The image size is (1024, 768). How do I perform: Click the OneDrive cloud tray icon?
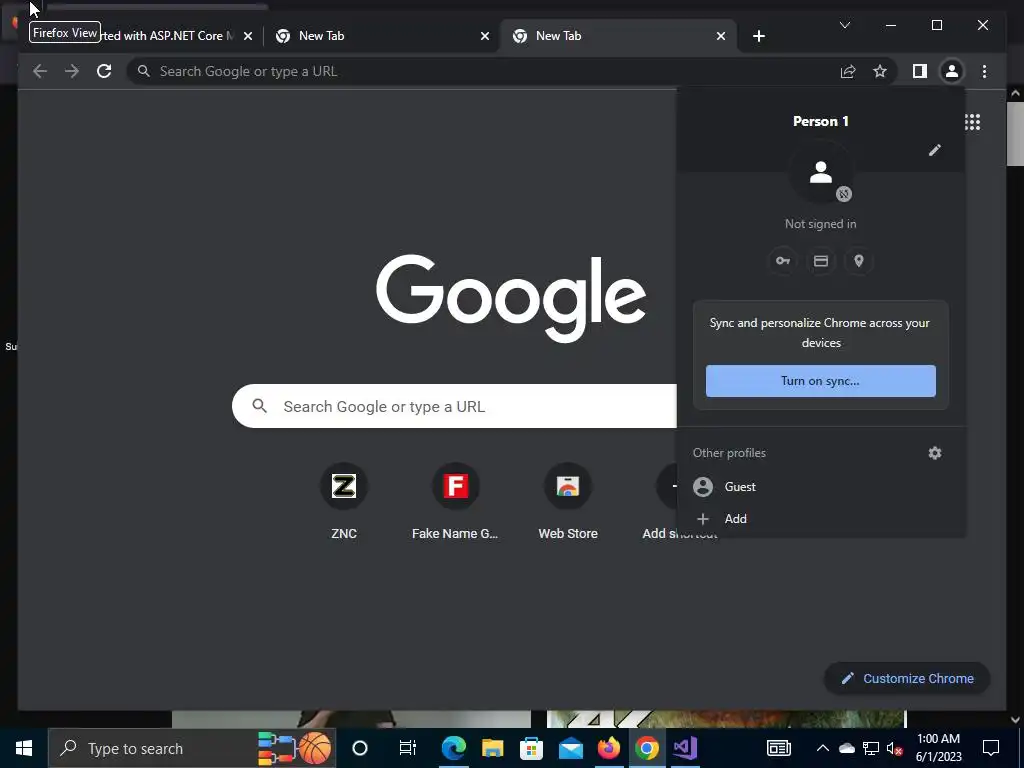(x=846, y=748)
